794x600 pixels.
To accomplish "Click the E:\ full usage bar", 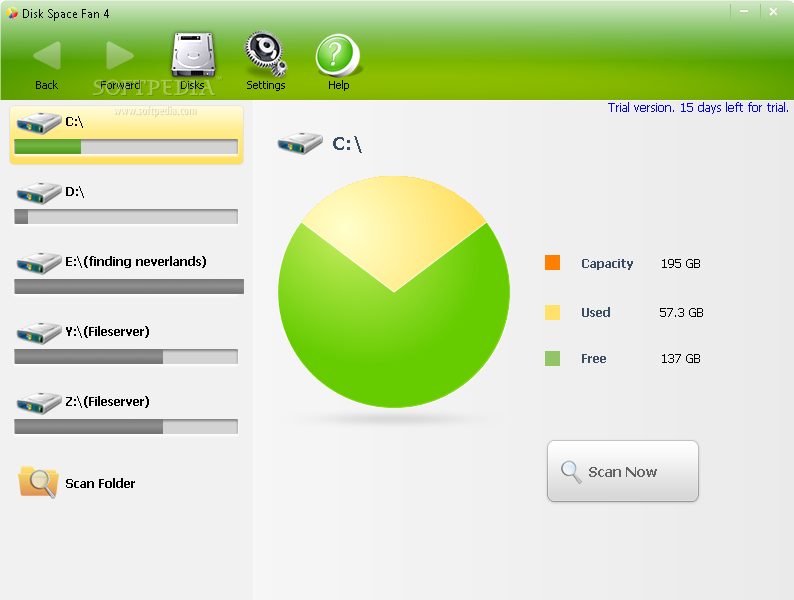I will 129,287.
